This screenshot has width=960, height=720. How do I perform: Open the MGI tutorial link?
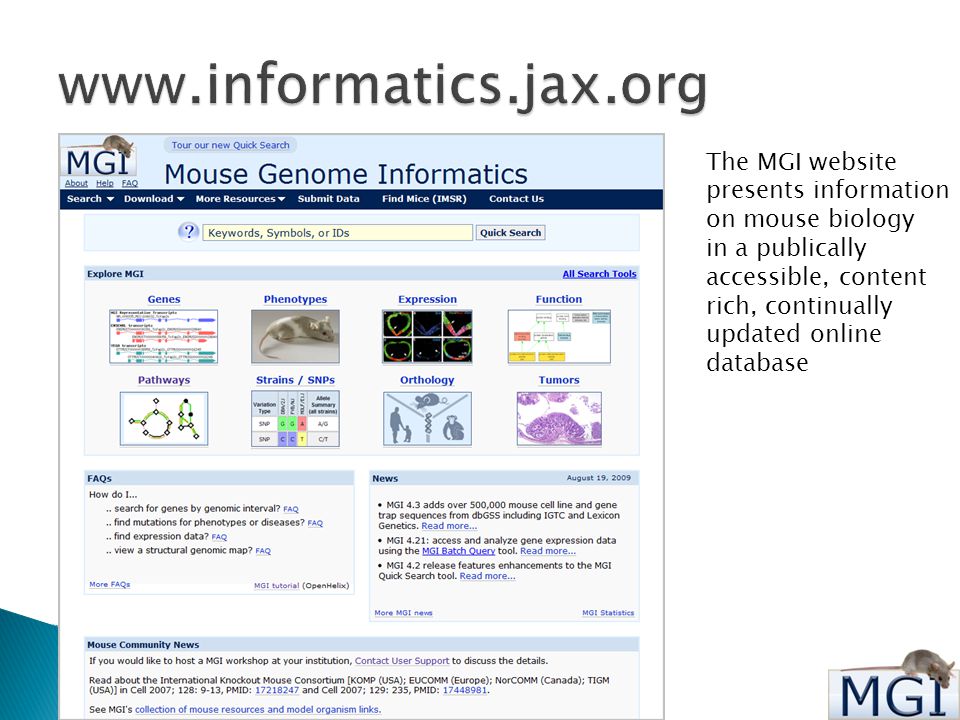point(277,586)
